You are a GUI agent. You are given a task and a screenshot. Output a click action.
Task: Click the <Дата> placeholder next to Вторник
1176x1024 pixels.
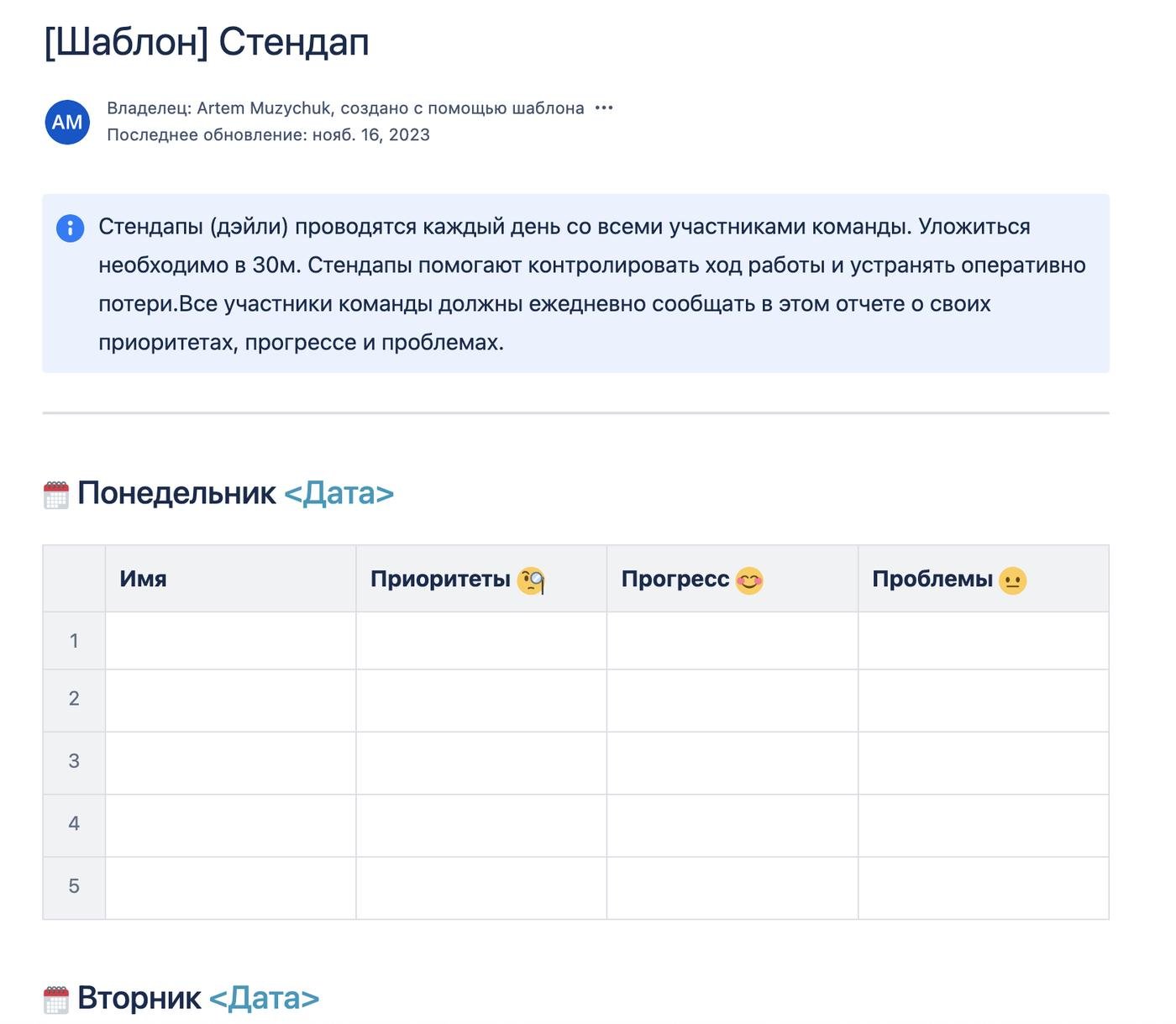264,998
